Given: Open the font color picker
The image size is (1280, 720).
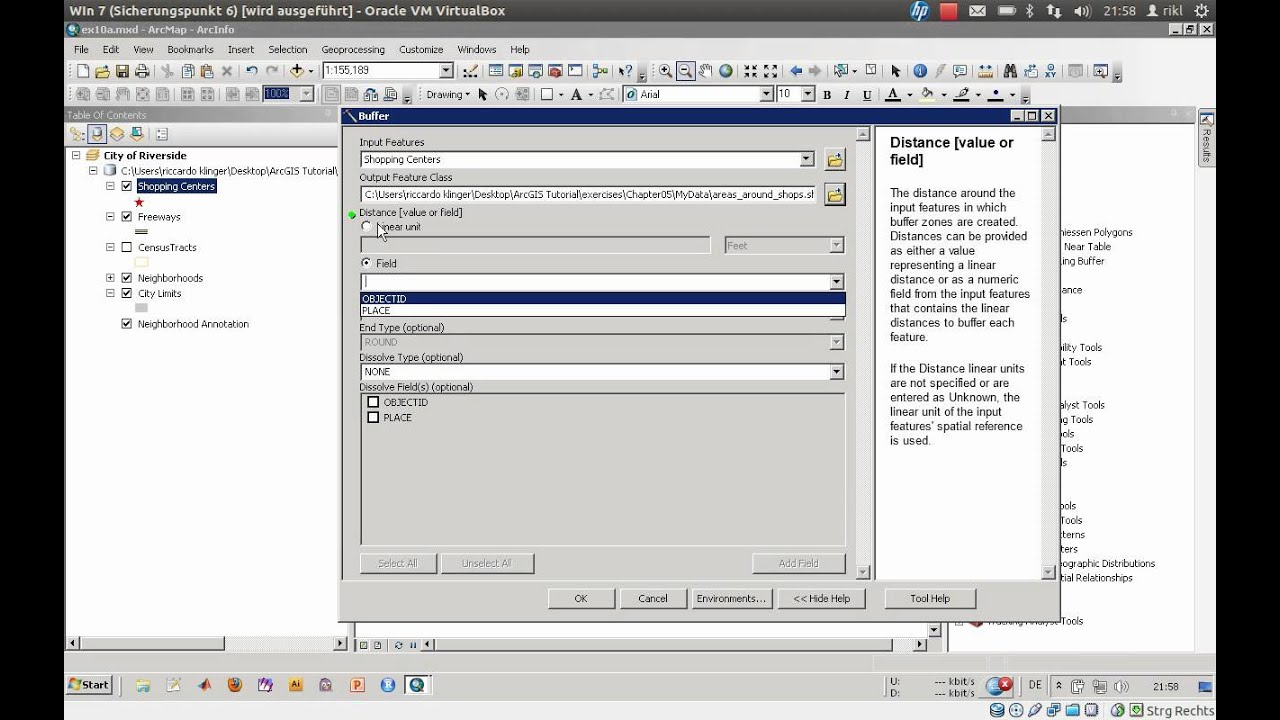Looking at the screenshot, I should [x=893, y=94].
